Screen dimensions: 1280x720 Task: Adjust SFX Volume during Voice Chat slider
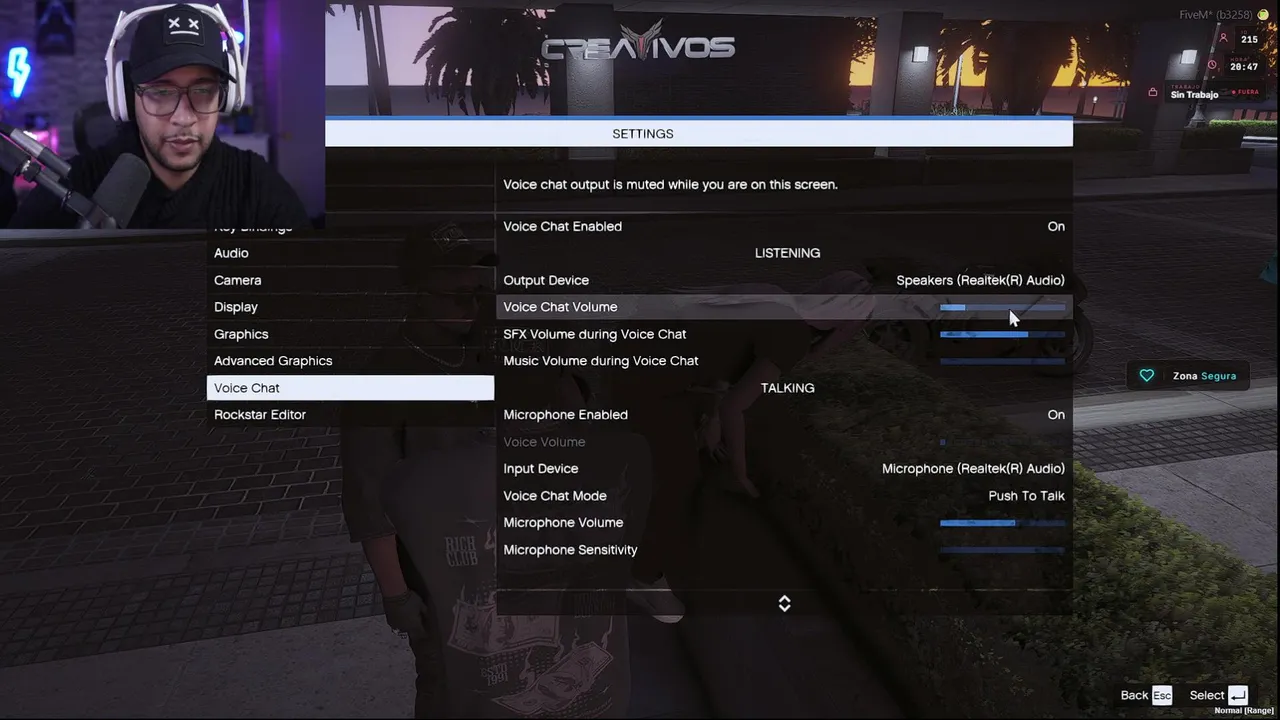[x=1002, y=334]
